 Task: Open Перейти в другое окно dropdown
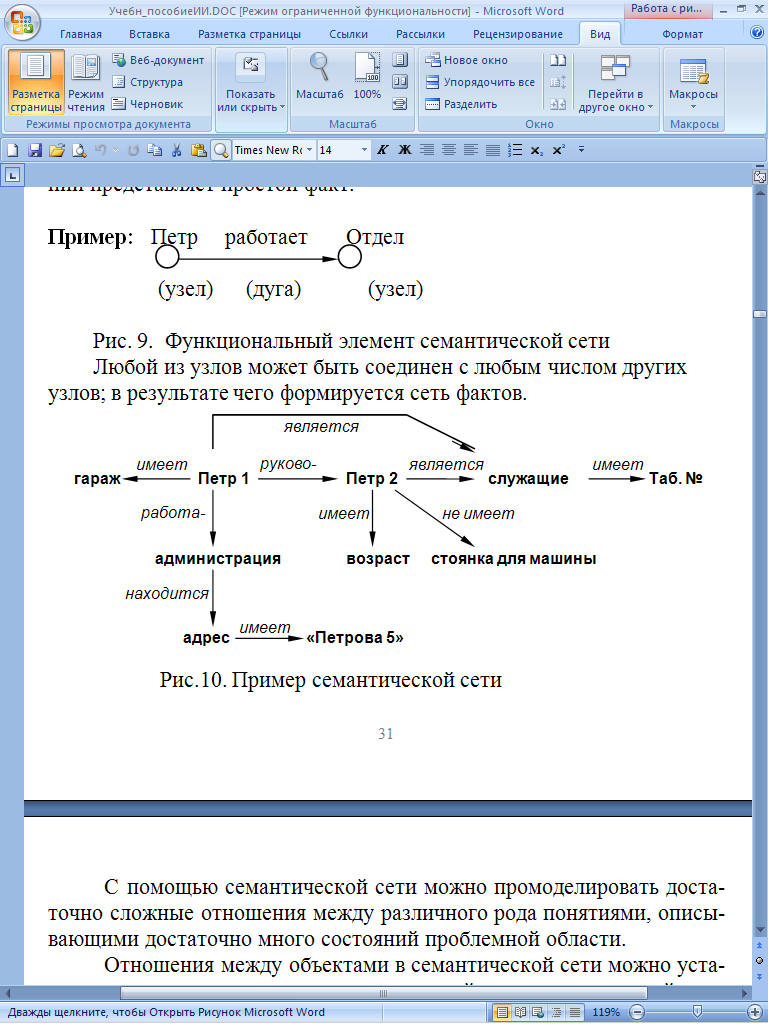click(615, 83)
